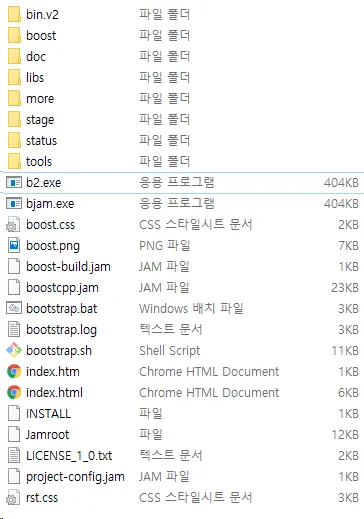The width and height of the screenshot is (364, 519).
Task: Click the 23KB size of boostcpp.jam
Action: click(x=345, y=288)
